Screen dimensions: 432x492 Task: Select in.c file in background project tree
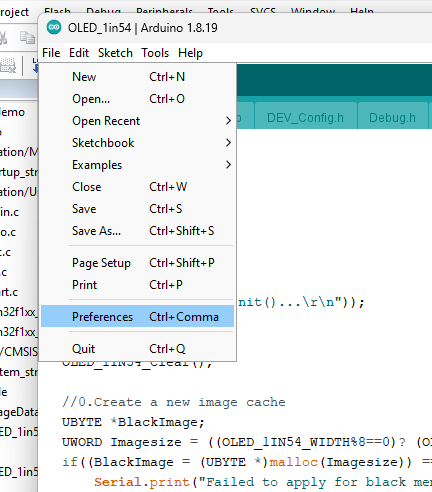tap(9, 212)
